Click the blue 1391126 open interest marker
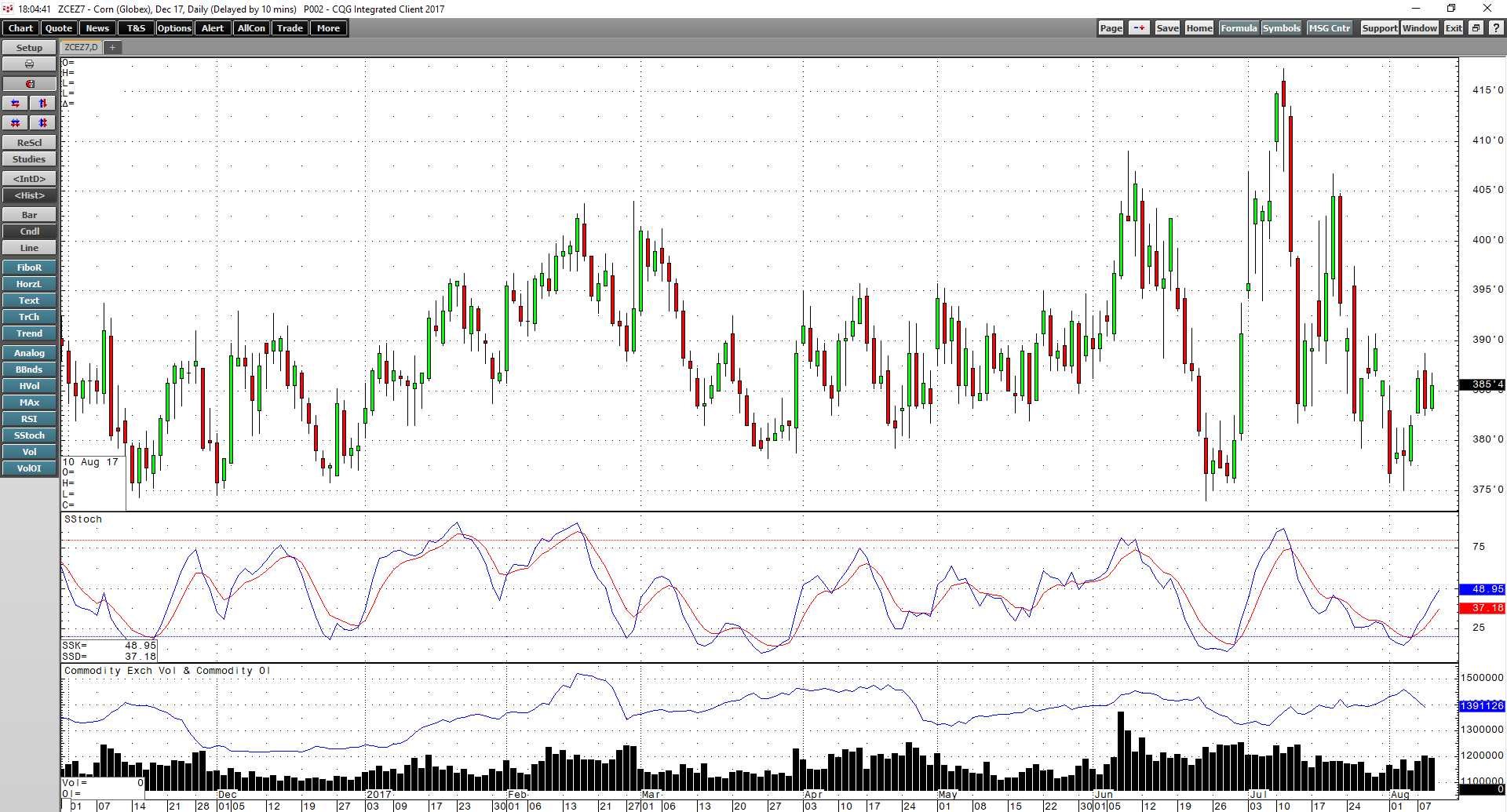Screen dimensions: 1507x812 click(1482, 706)
